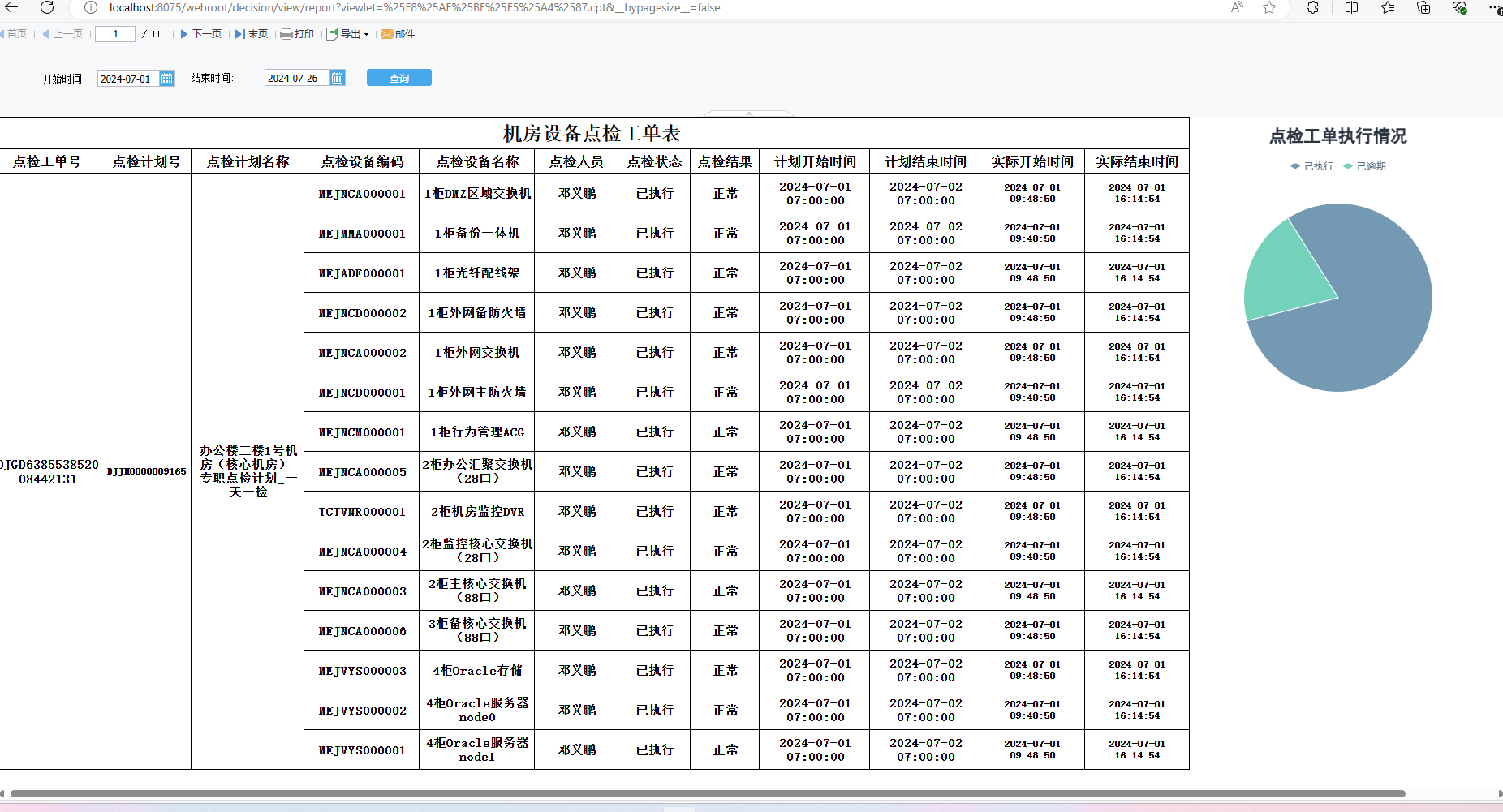The image size is (1503, 812).
Task: Select device name 4柜Oracle服务器node1
Action: click(x=477, y=750)
